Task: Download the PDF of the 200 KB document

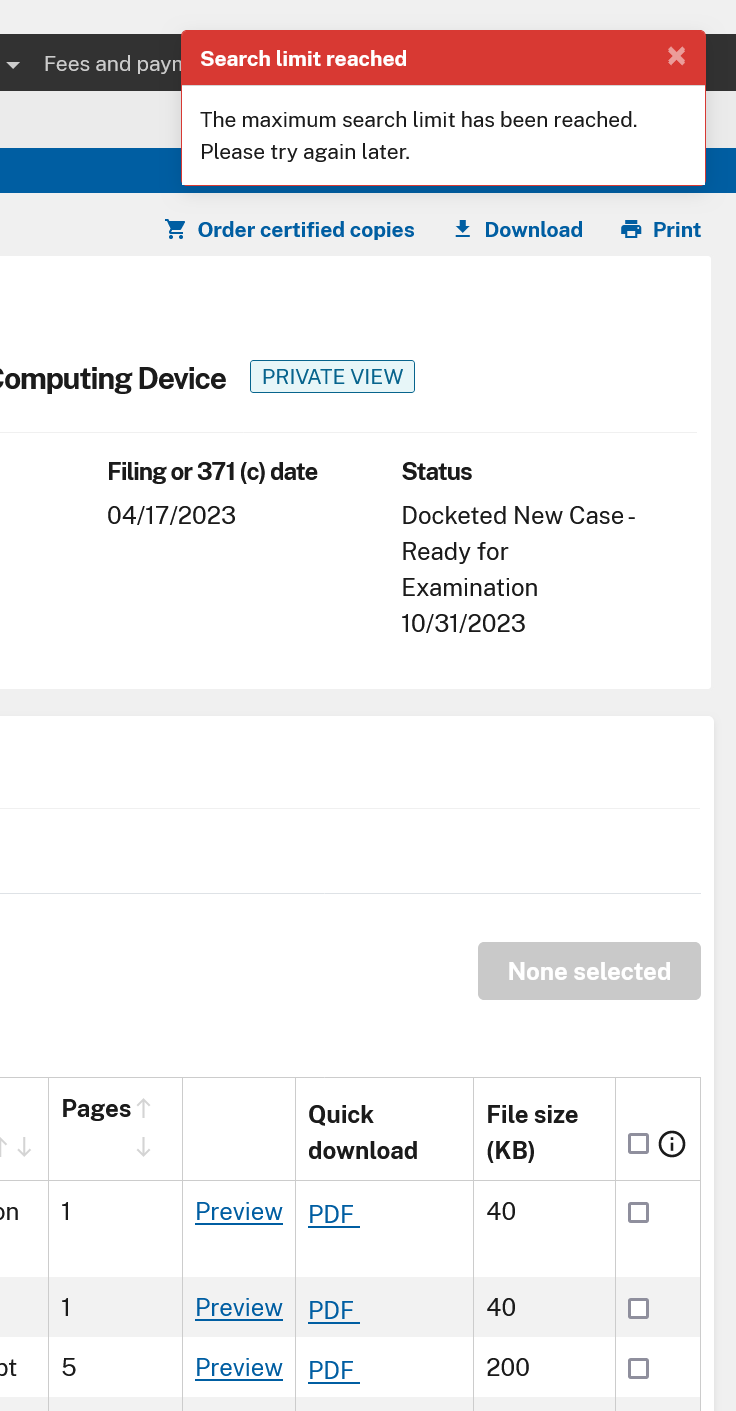Action: (x=333, y=1369)
